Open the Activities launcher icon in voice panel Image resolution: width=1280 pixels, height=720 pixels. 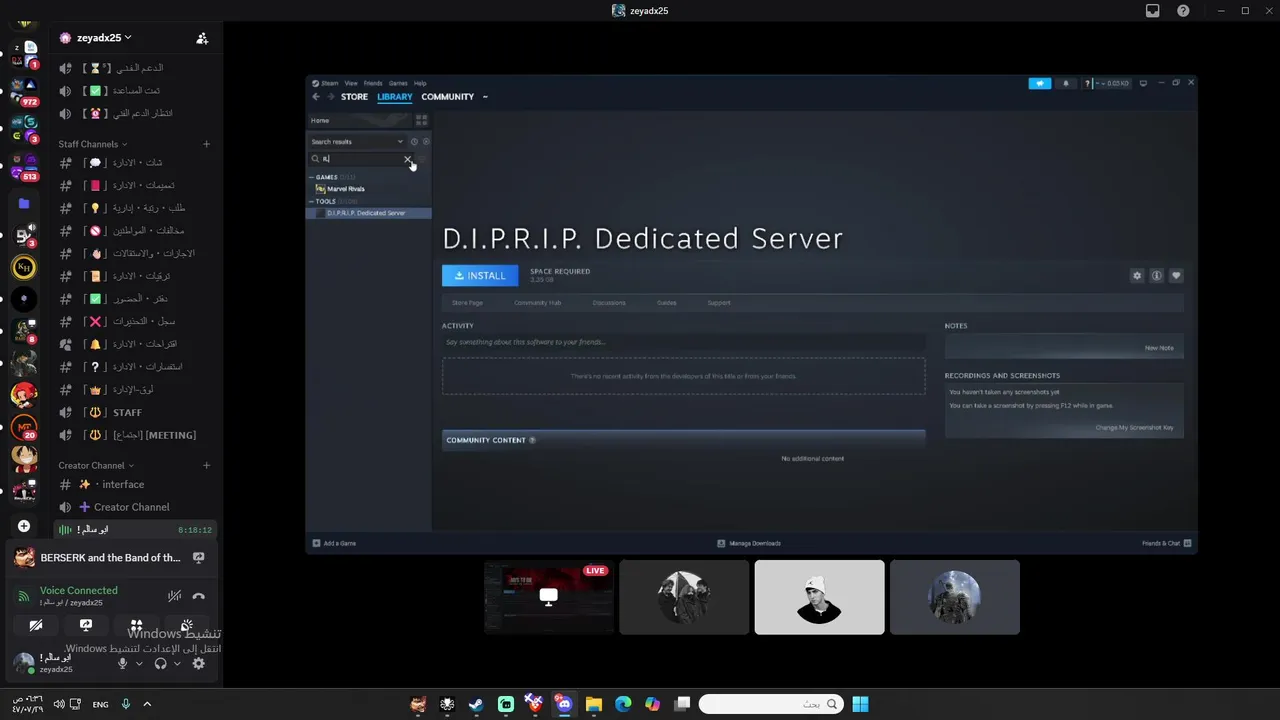click(x=136, y=625)
